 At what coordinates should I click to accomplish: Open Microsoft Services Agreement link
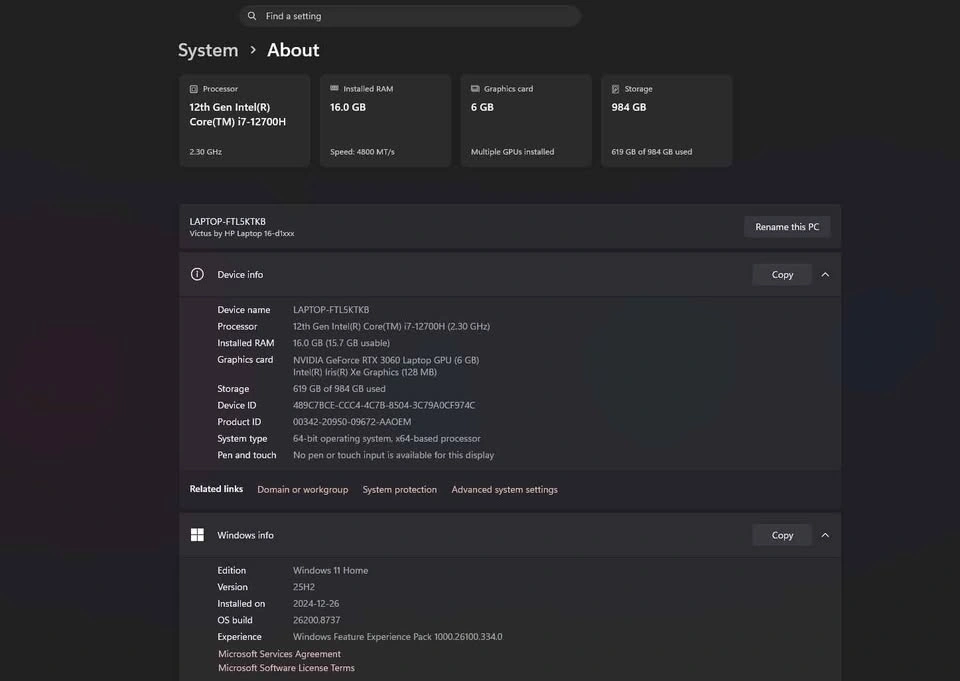tap(279, 653)
